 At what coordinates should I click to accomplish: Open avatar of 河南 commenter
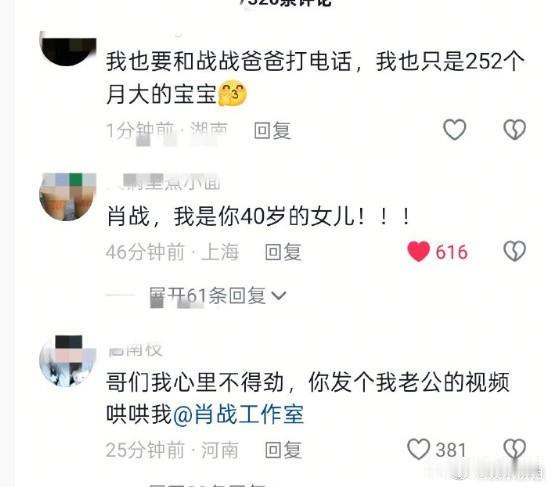point(68,361)
